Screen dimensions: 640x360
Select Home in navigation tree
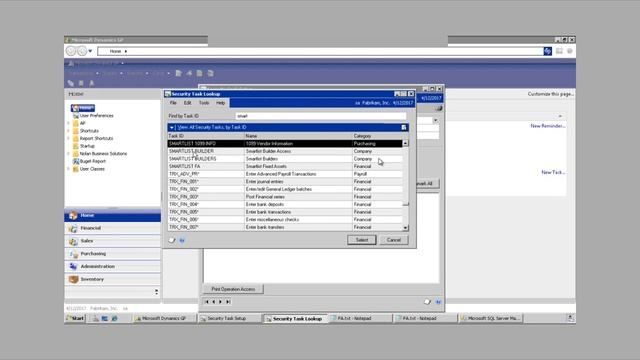coord(83,108)
